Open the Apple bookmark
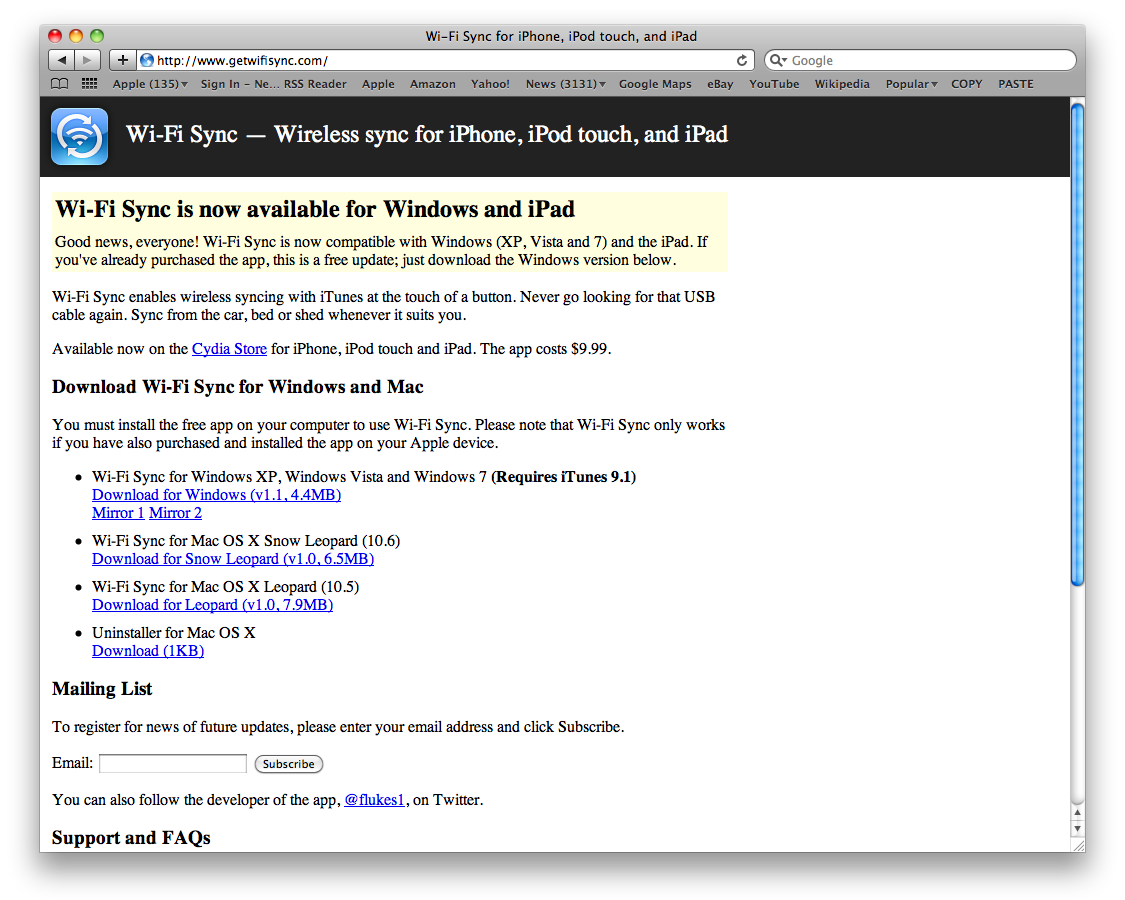 (x=378, y=84)
